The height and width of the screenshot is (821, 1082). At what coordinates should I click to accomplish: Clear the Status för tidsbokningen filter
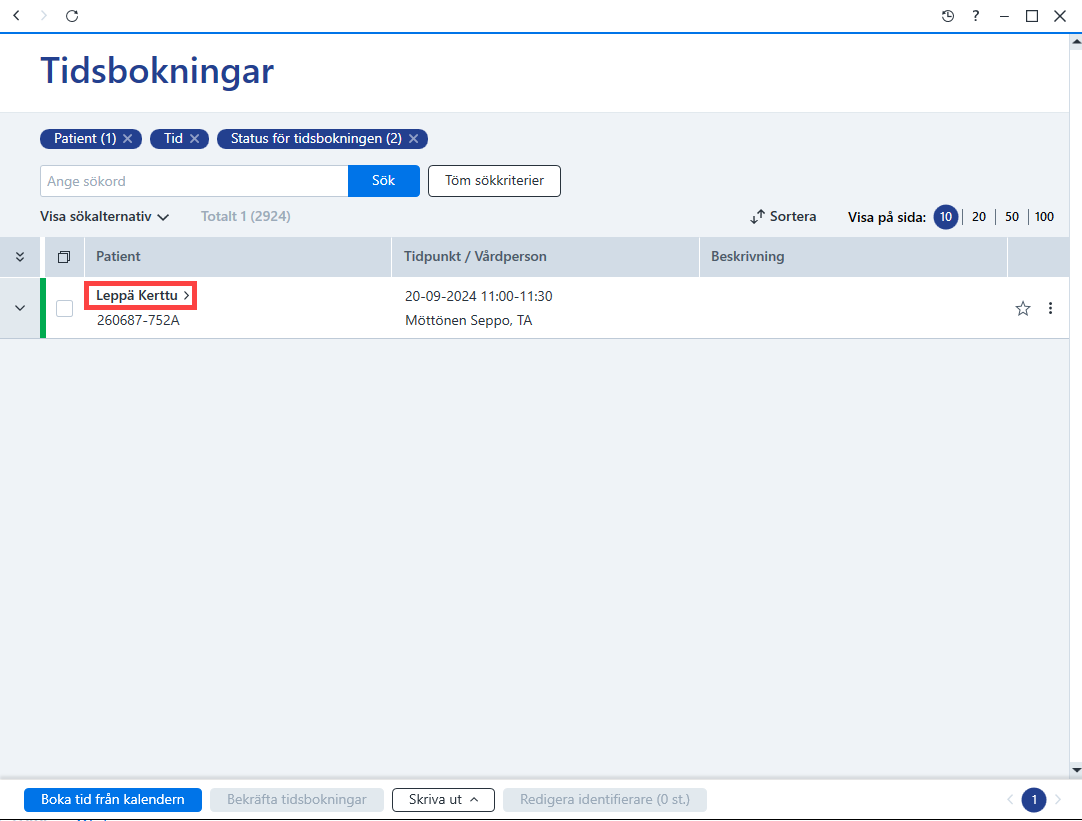[413, 139]
